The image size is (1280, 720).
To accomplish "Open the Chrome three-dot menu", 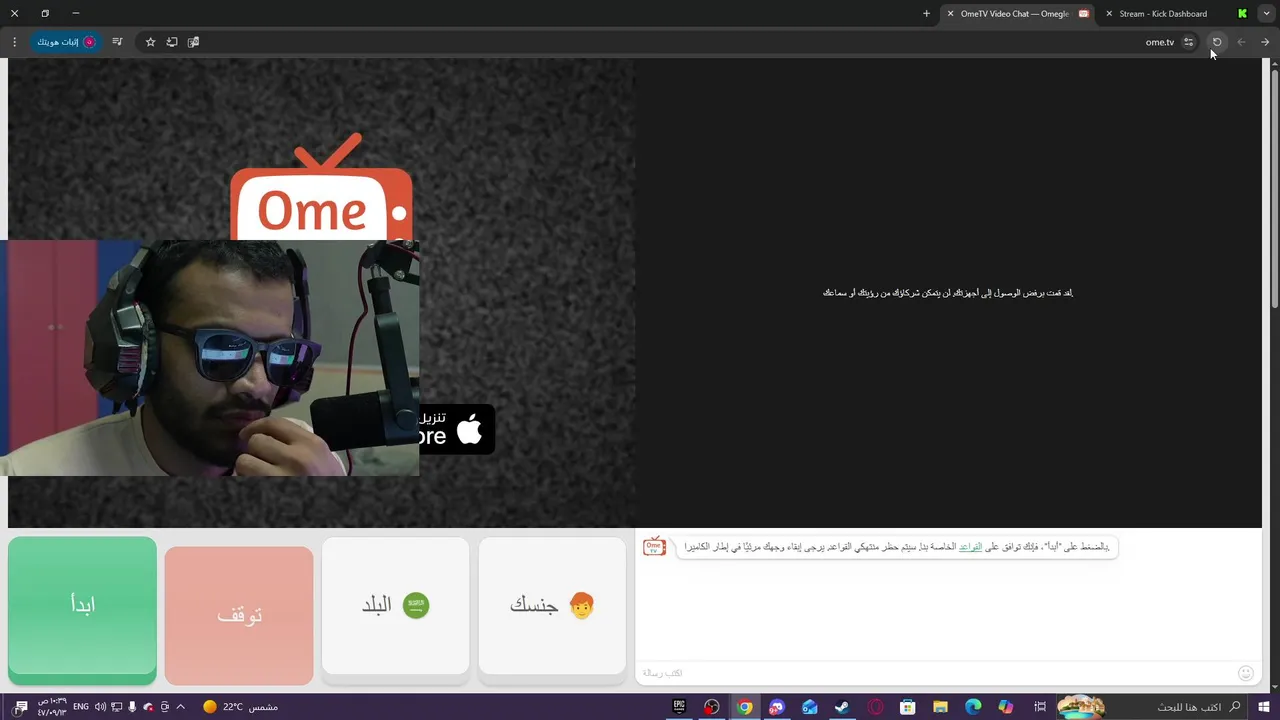I will point(14,42).
